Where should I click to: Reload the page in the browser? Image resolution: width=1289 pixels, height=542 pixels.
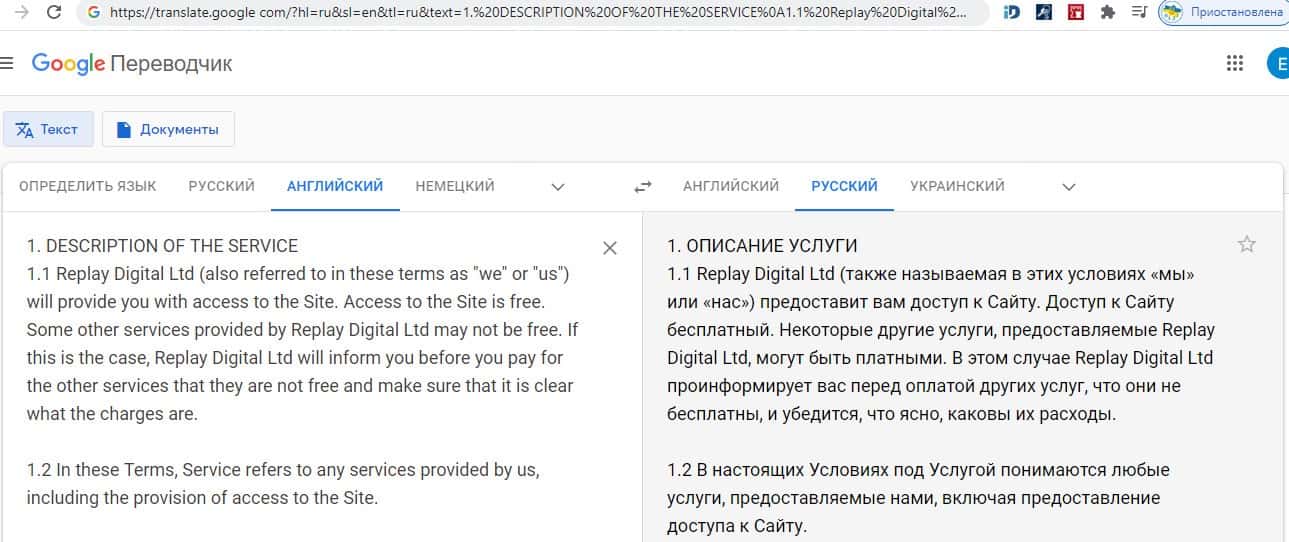coord(54,14)
